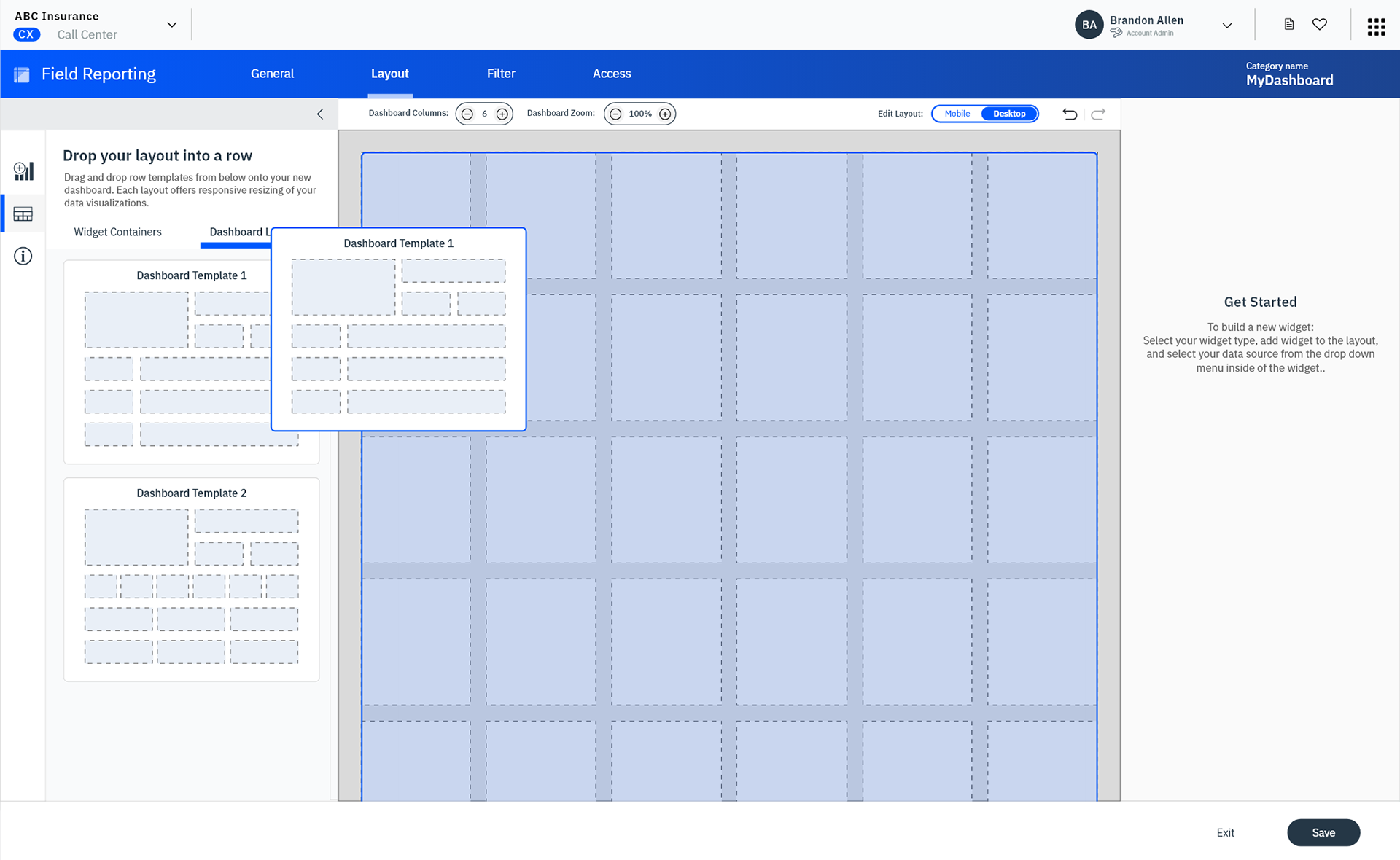Image resolution: width=1400 pixels, height=860 pixels.
Task: Undo the last layout change
Action: [1070, 114]
